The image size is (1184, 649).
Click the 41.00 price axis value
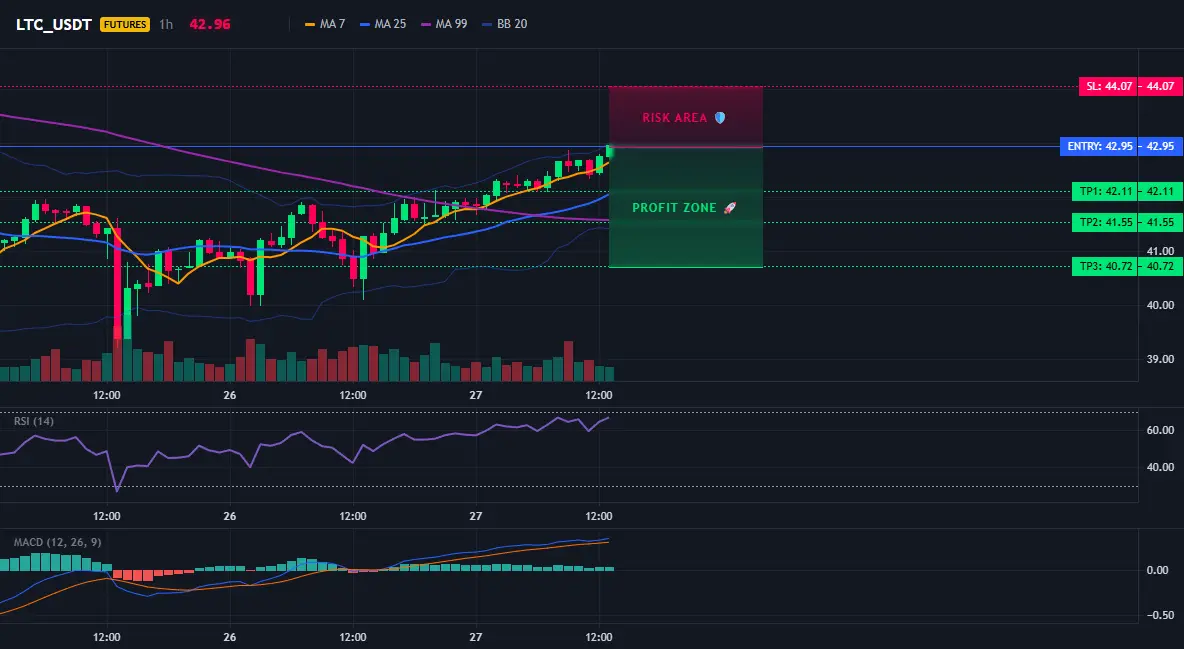point(1161,251)
